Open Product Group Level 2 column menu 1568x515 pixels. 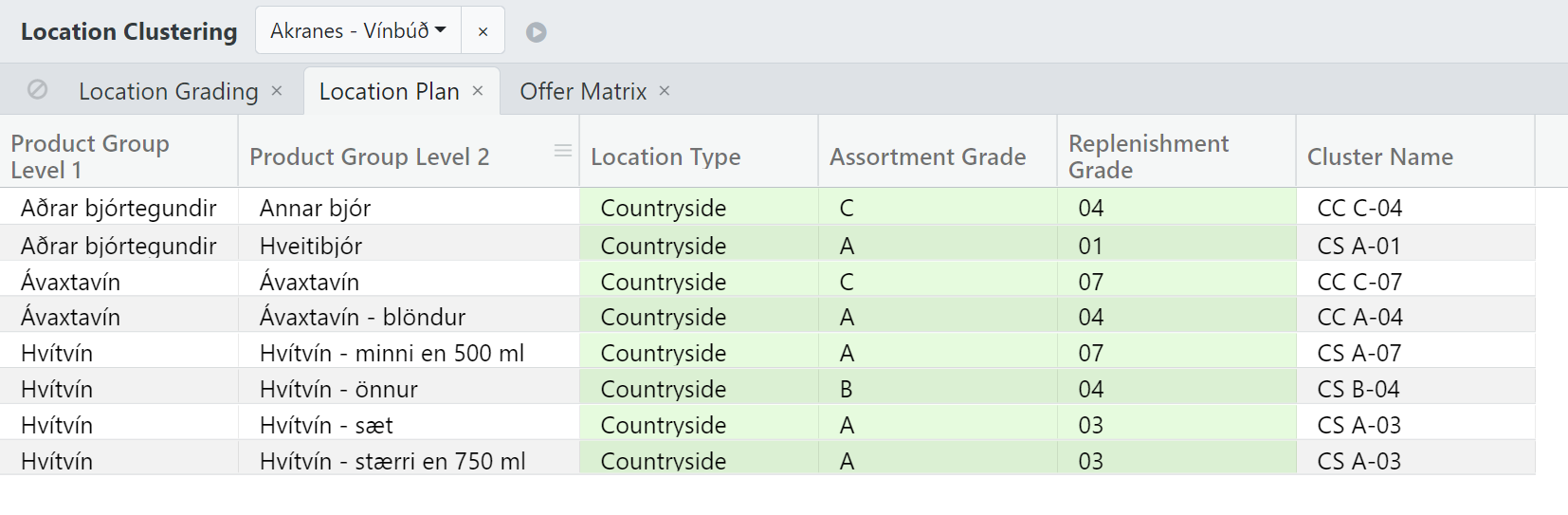tap(563, 151)
